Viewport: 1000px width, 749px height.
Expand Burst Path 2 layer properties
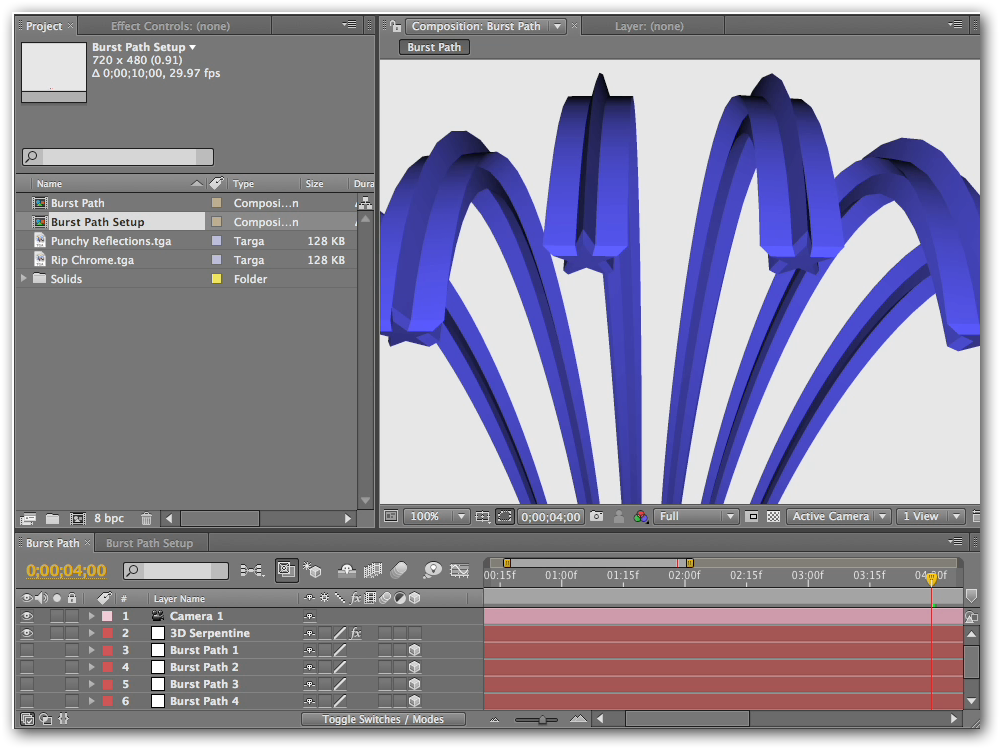click(91, 667)
